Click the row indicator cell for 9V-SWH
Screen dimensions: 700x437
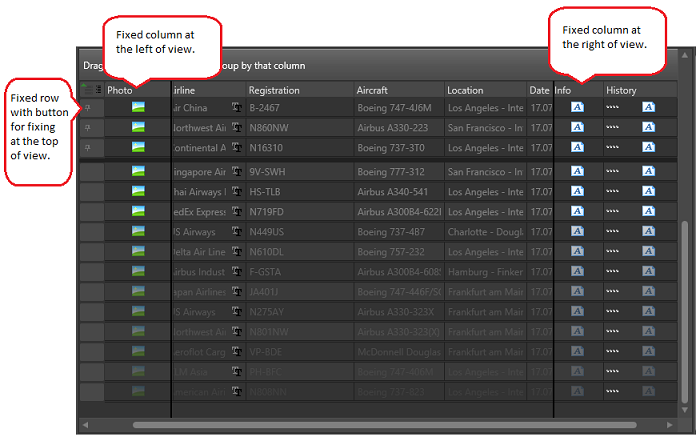coord(92,171)
